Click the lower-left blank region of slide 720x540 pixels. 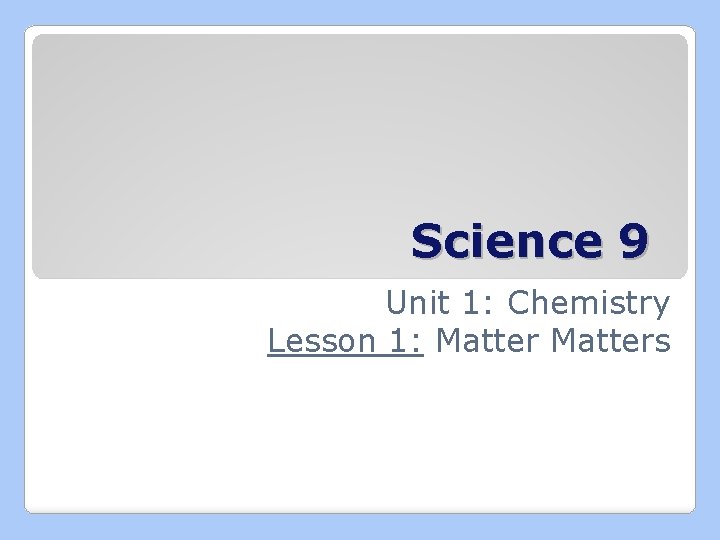[120, 450]
